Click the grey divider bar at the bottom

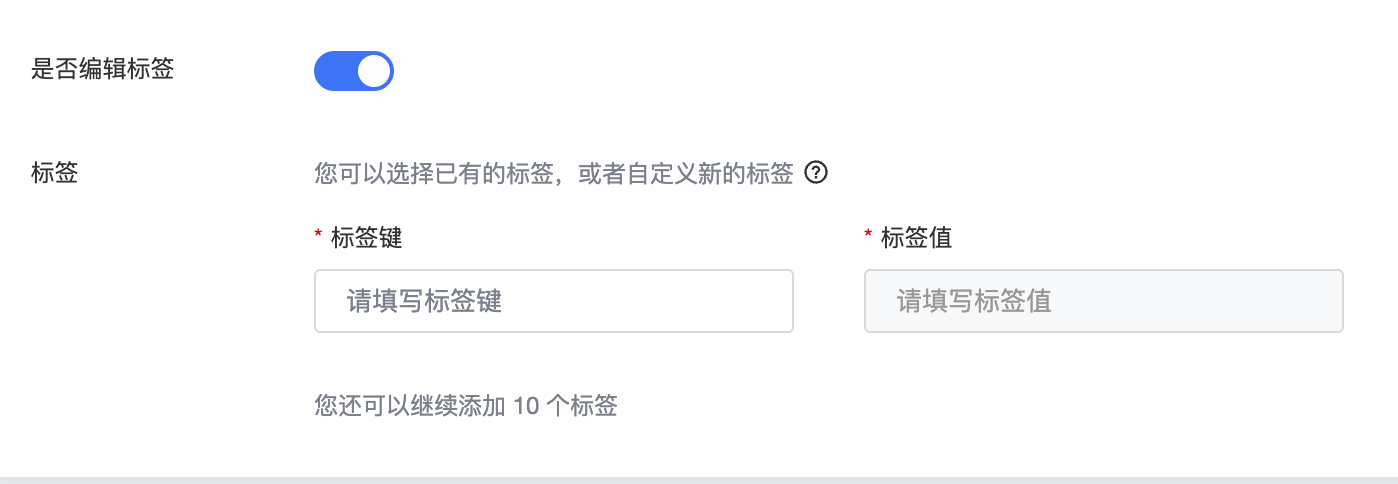699,479
